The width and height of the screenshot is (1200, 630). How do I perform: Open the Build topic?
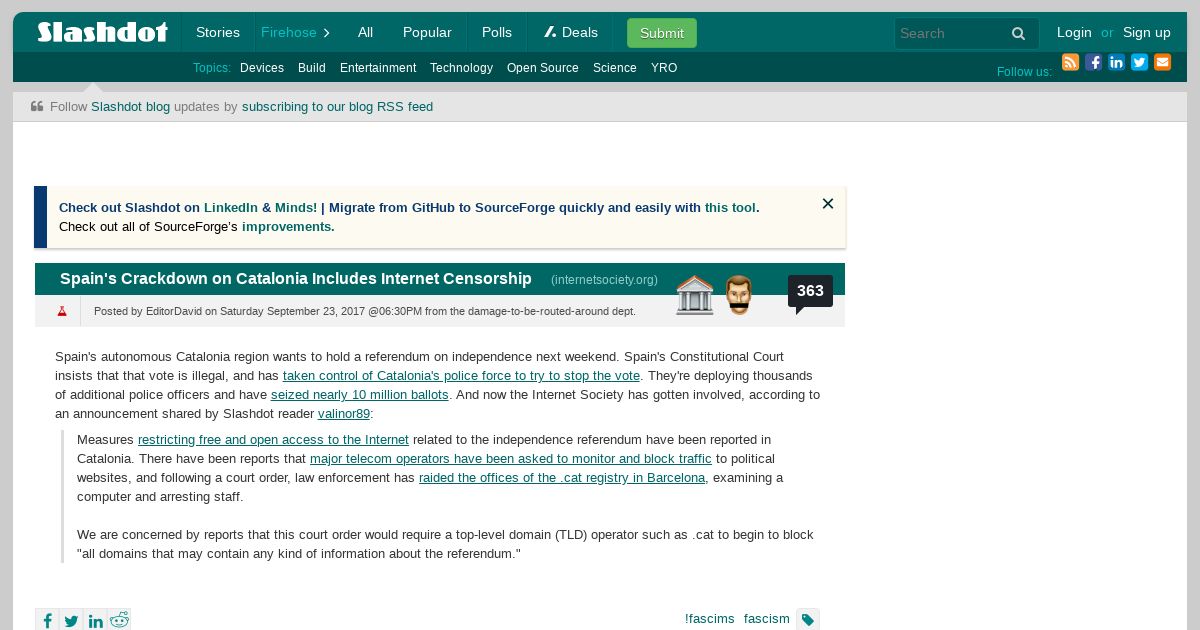(x=312, y=68)
